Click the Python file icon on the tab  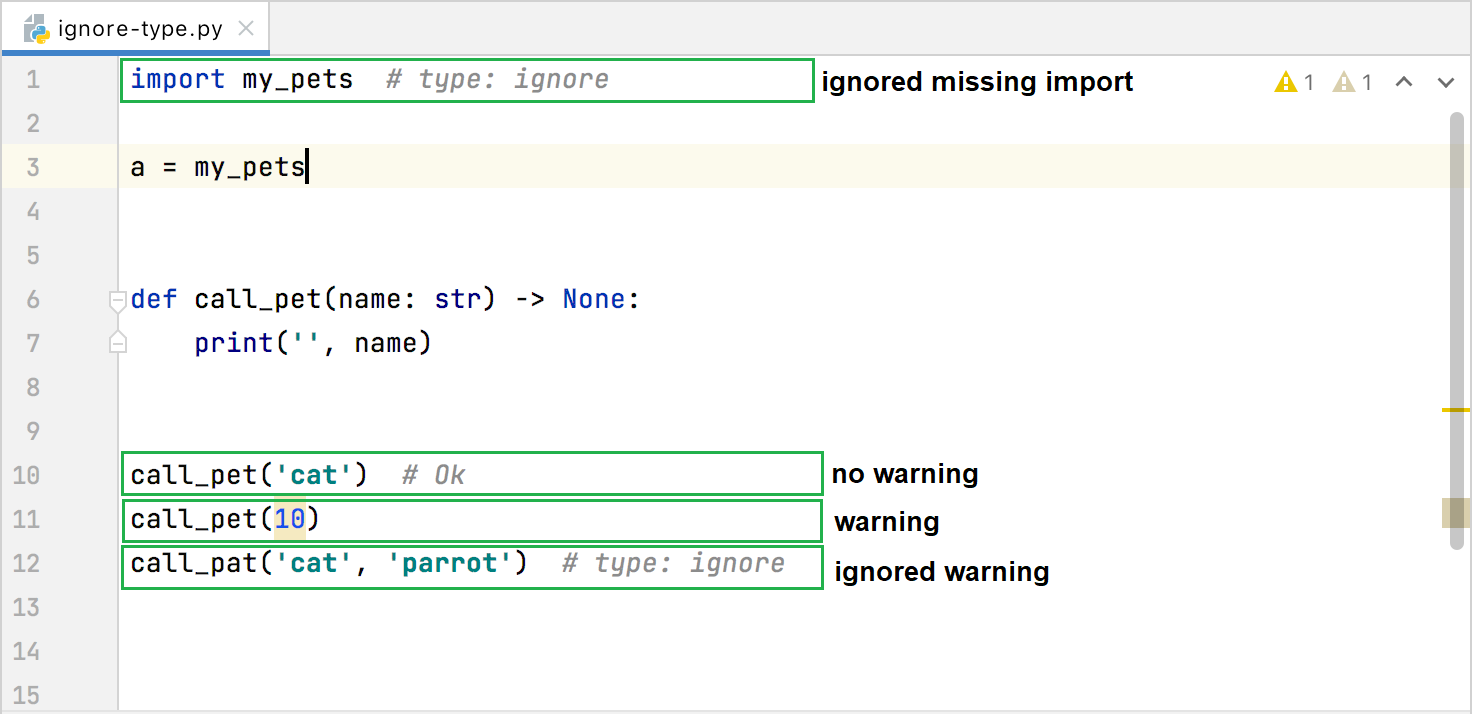pyautogui.click(x=36, y=29)
